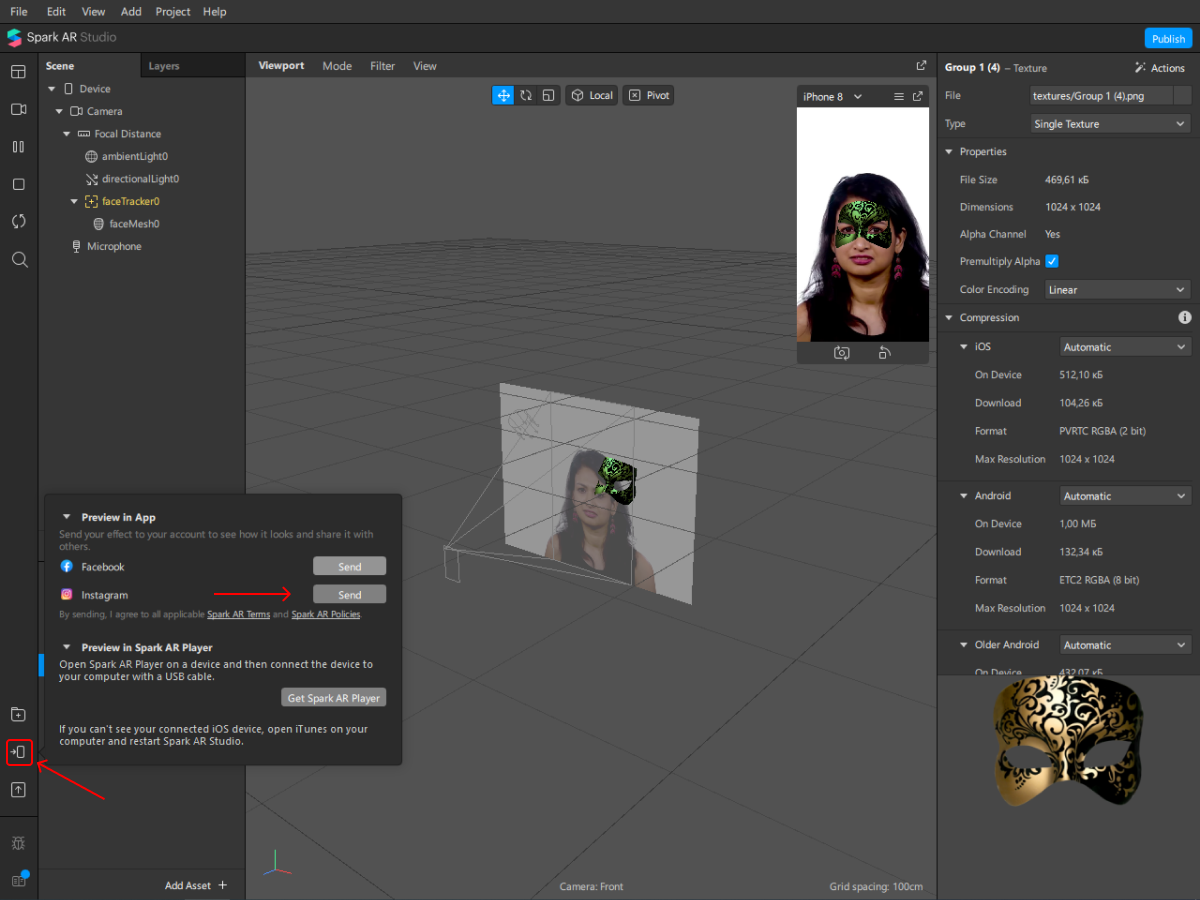1200x900 pixels.
Task: Open the Spark AR Terms link
Action: click(238, 615)
